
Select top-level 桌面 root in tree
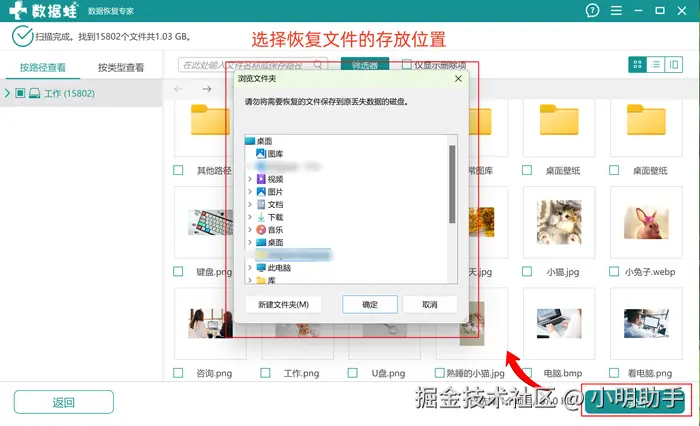click(258, 141)
